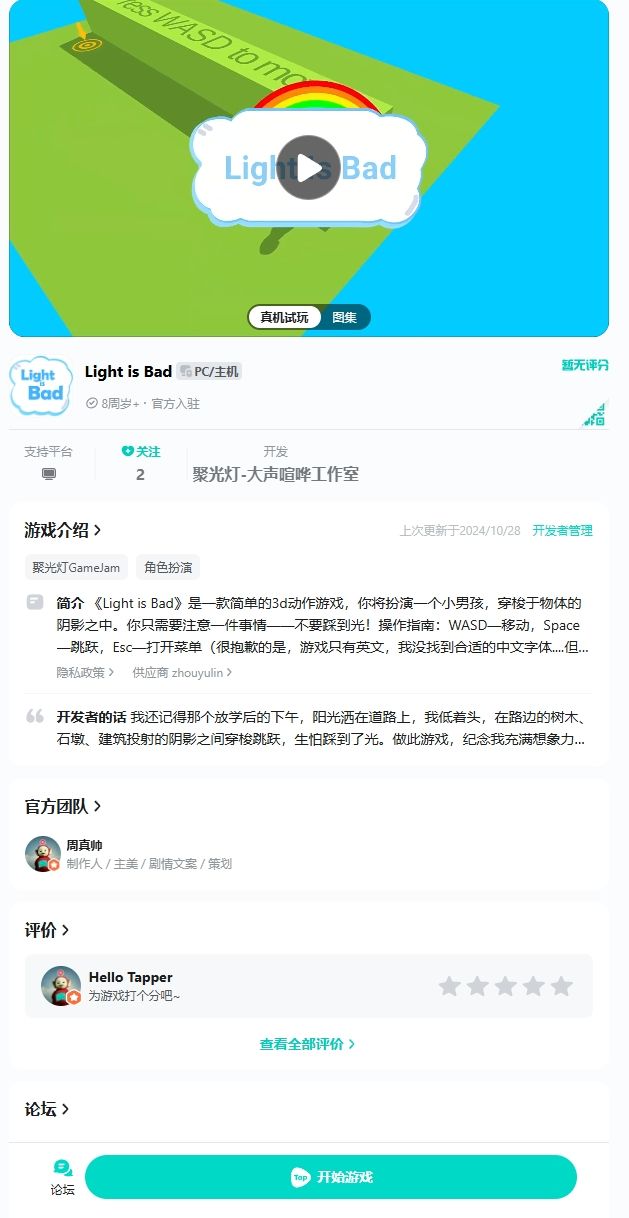Screen dimensions: 629x1218
Task: Rate the game five stars
Action: tap(562, 987)
